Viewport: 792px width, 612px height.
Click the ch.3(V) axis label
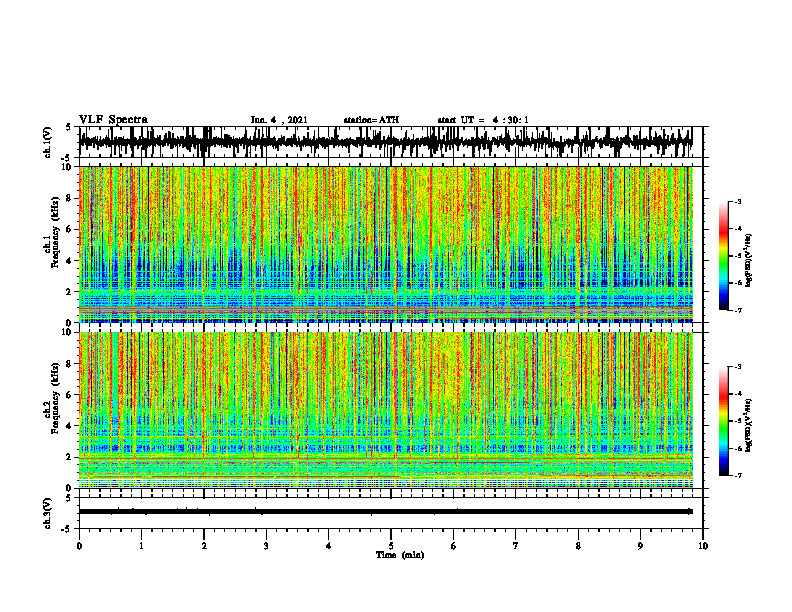click(x=48, y=513)
